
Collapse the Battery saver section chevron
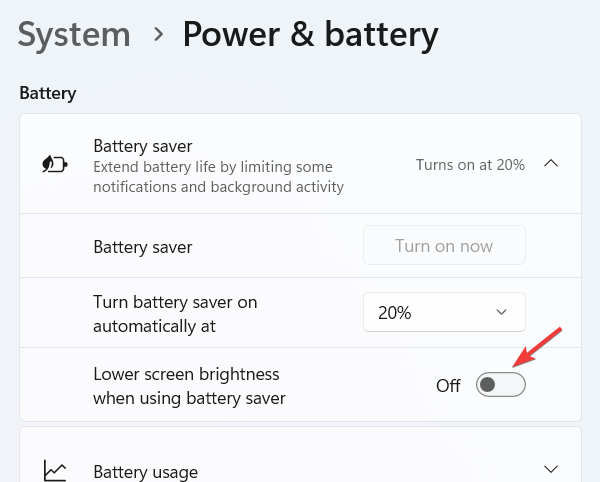point(550,164)
